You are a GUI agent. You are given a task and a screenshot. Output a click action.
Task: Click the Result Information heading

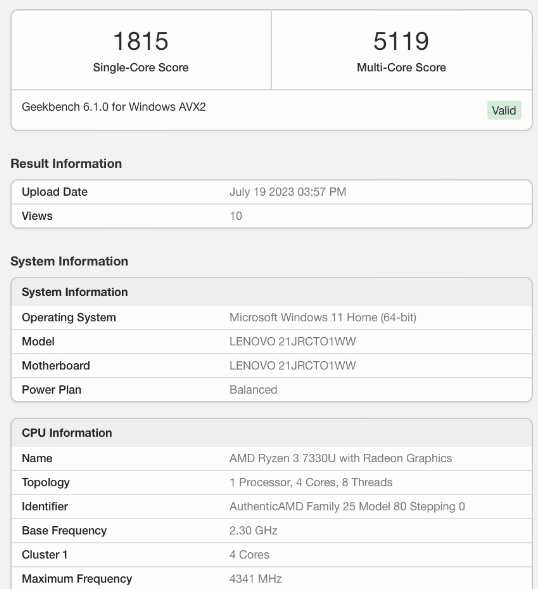click(x=66, y=164)
